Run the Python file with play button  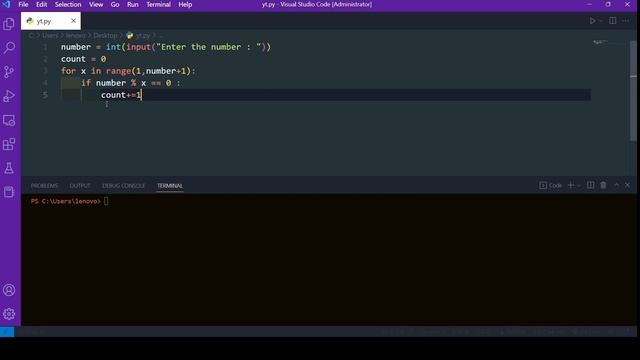pyautogui.click(x=592, y=20)
